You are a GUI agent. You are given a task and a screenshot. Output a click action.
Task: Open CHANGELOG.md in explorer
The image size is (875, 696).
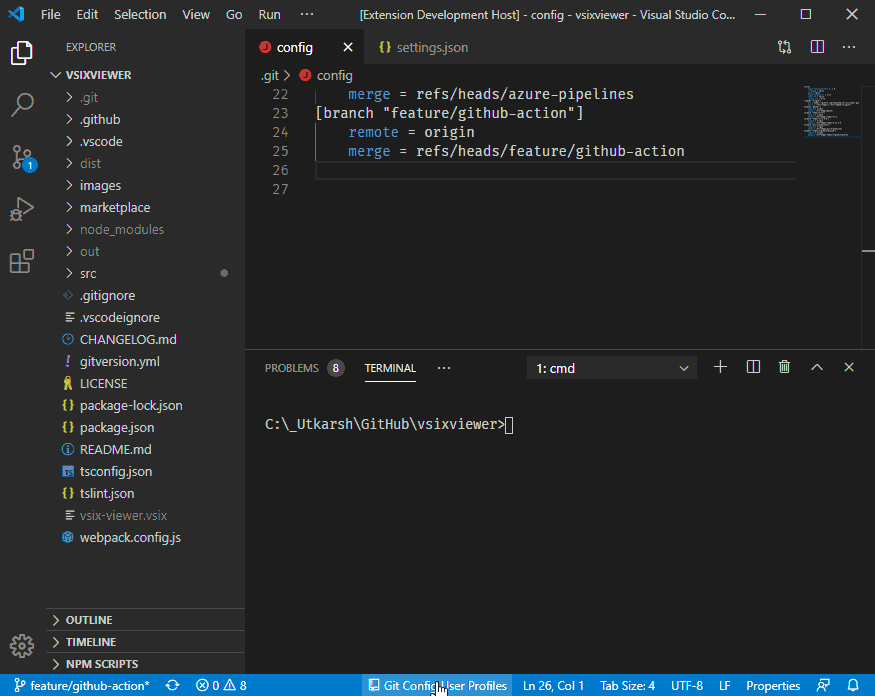pyautogui.click(x=146, y=339)
